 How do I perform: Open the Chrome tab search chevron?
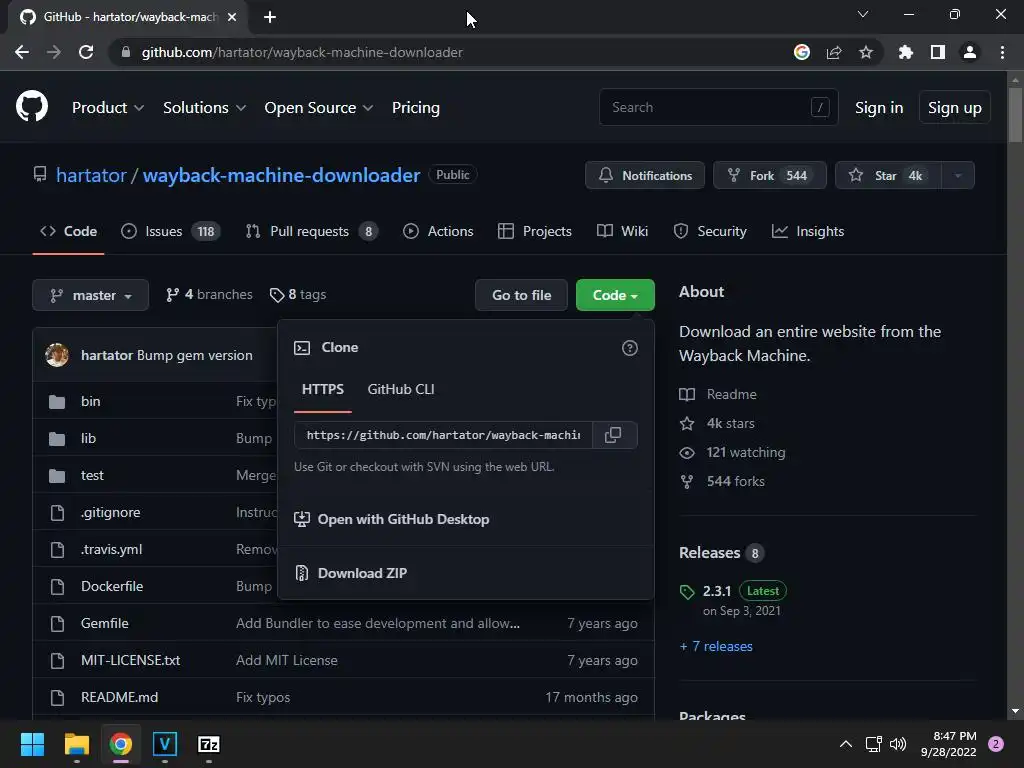[863, 14]
